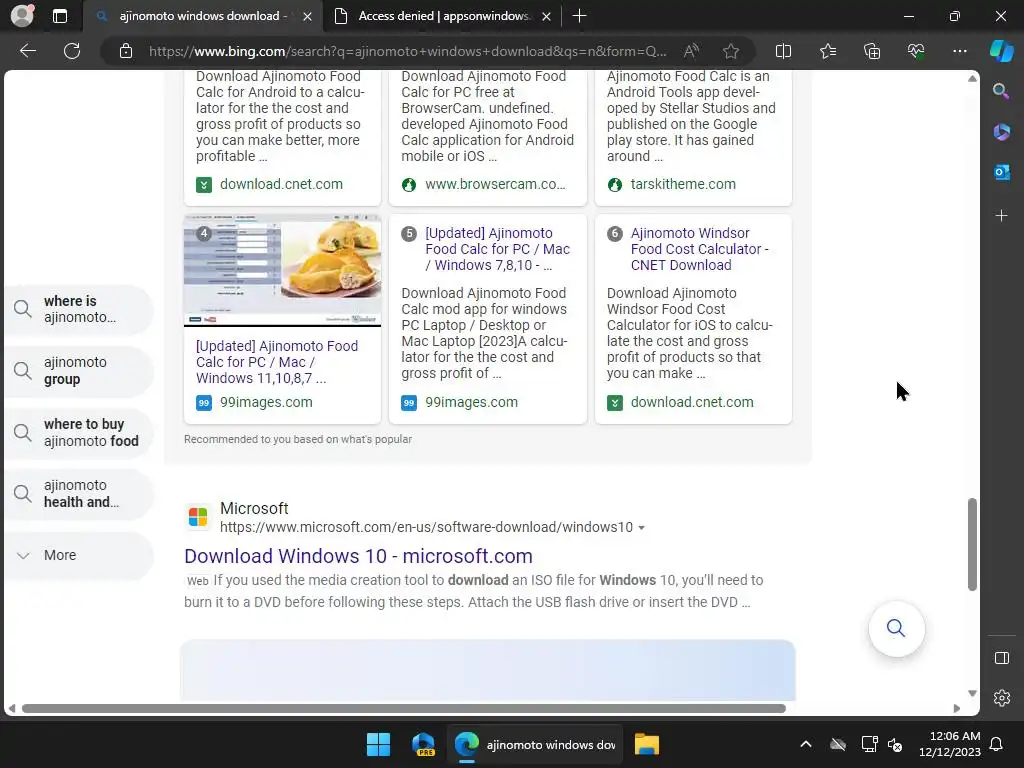The image size is (1024, 768).
Task: Click the Microsoft site name above URL
Action: click(x=254, y=508)
